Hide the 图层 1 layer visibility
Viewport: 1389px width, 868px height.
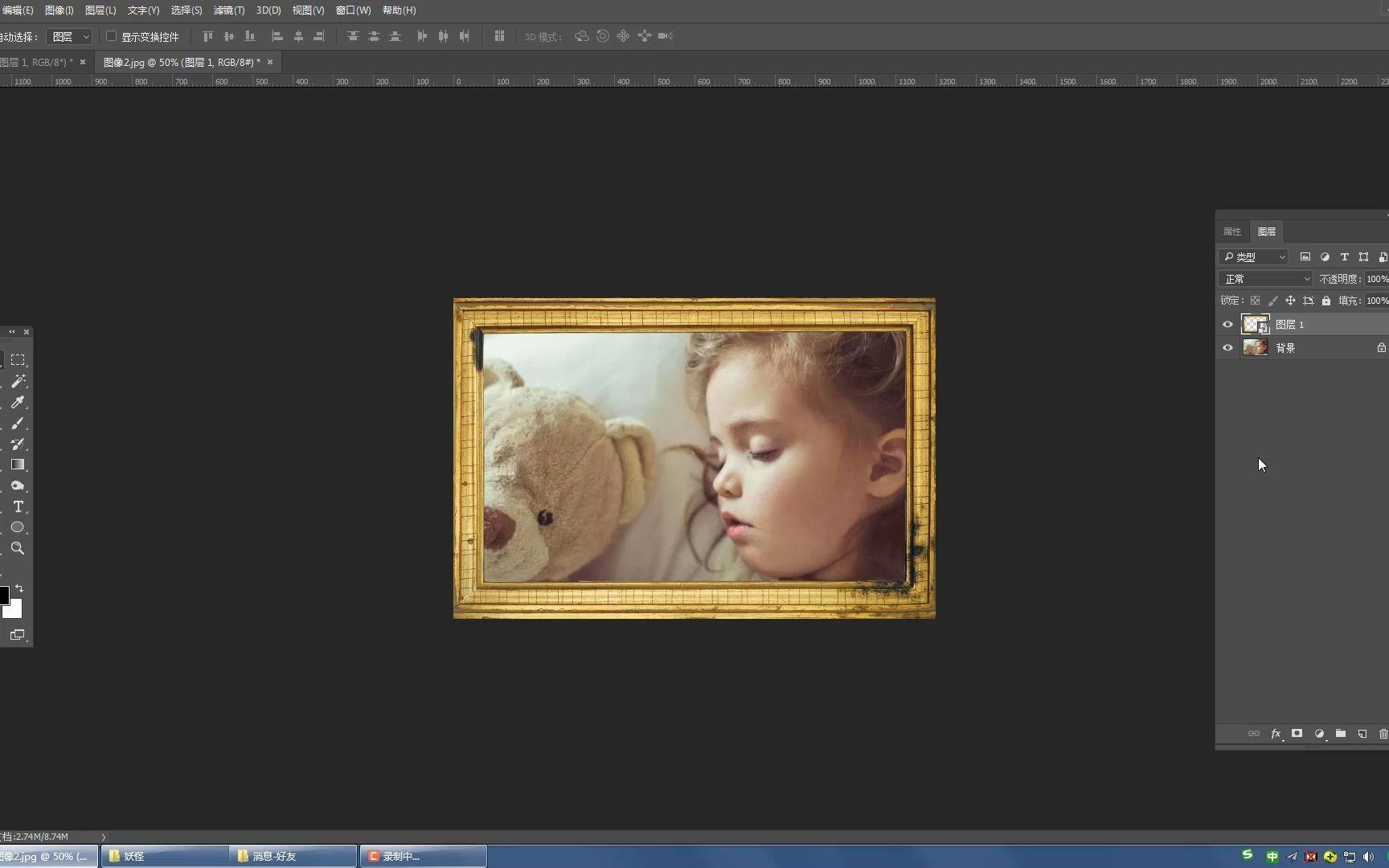pos(1227,325)
